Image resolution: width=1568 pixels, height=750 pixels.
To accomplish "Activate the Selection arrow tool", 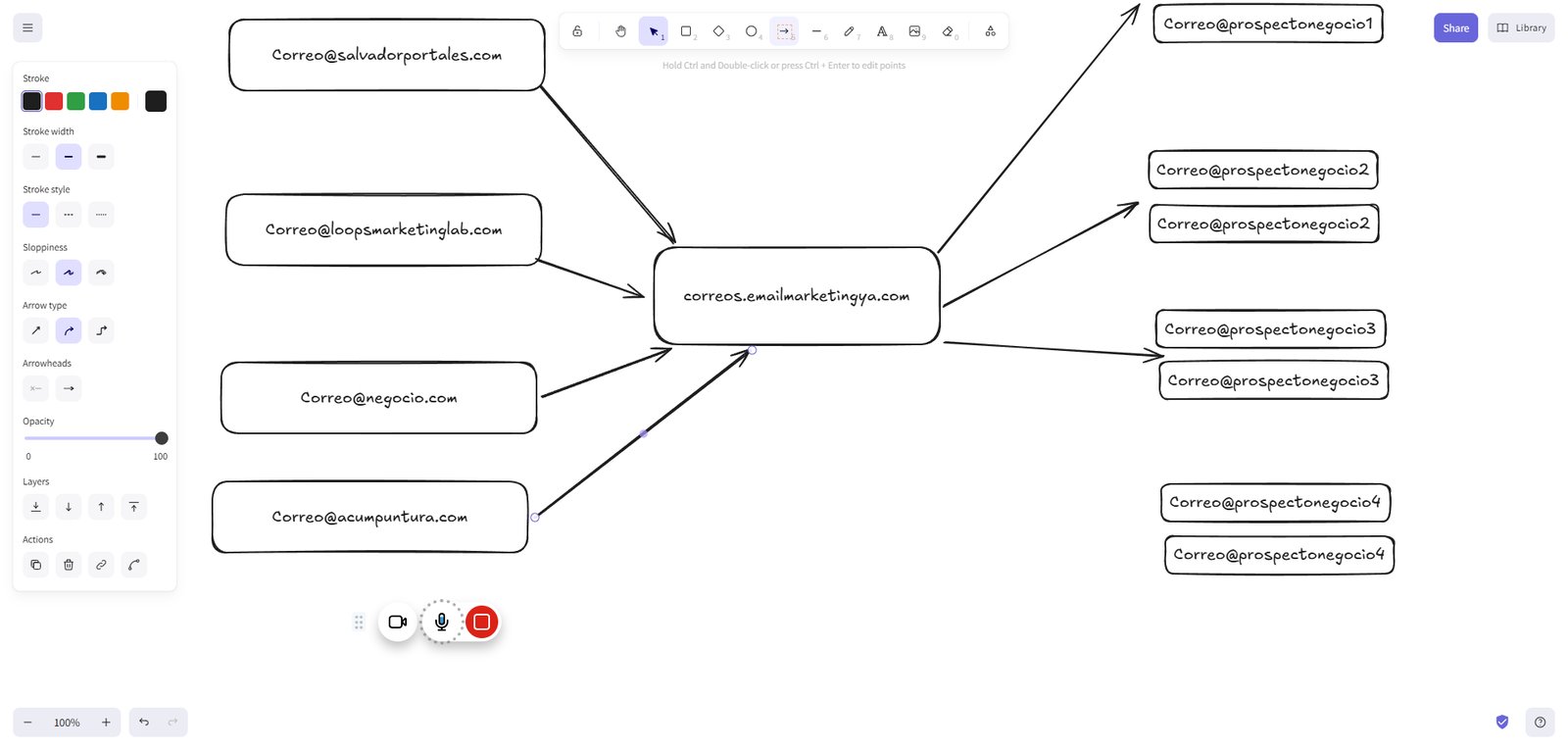I will pyautogui.click(x=654, y=31).
